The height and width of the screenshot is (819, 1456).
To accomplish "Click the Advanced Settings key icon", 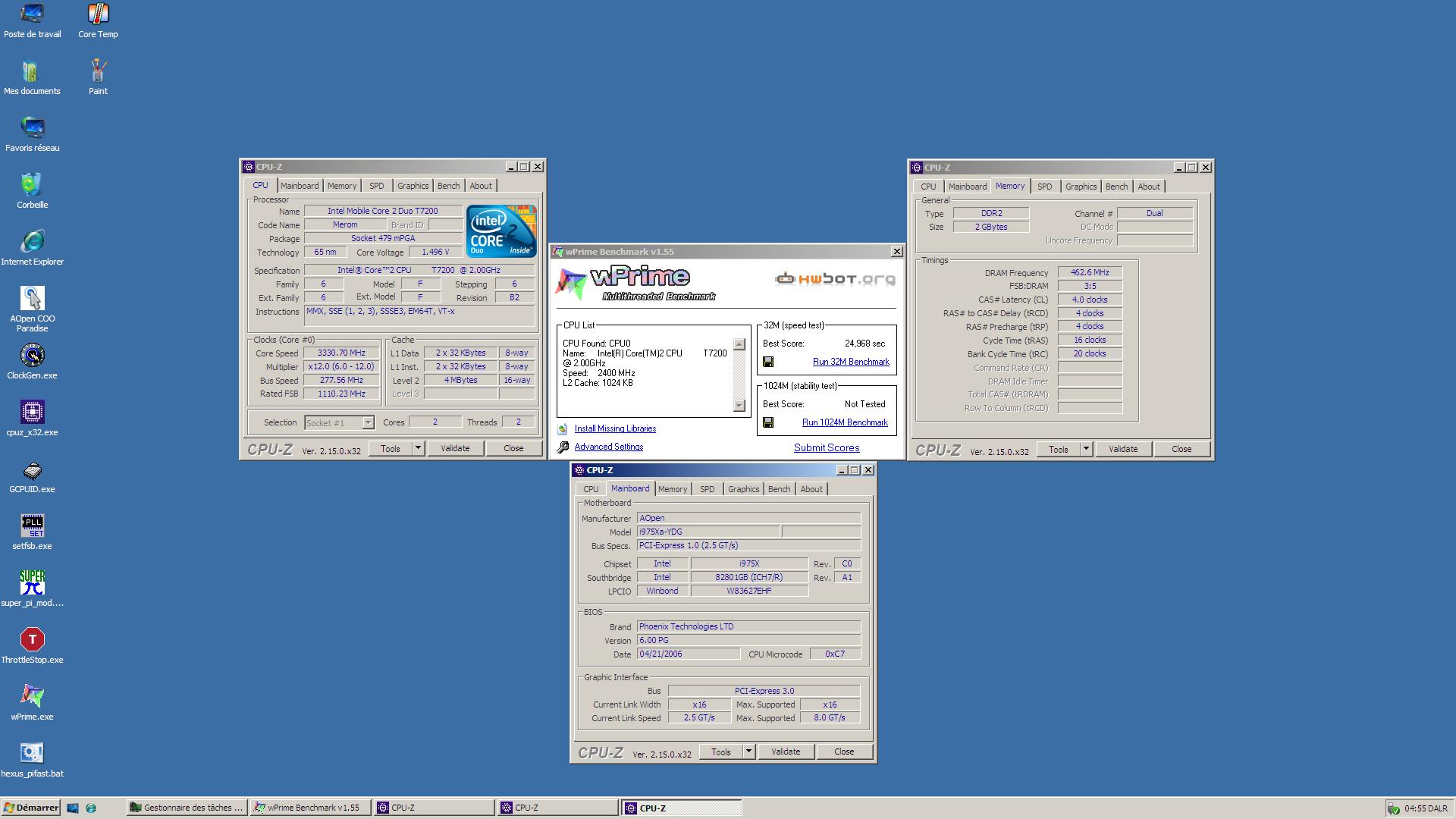I will point(563,447).
